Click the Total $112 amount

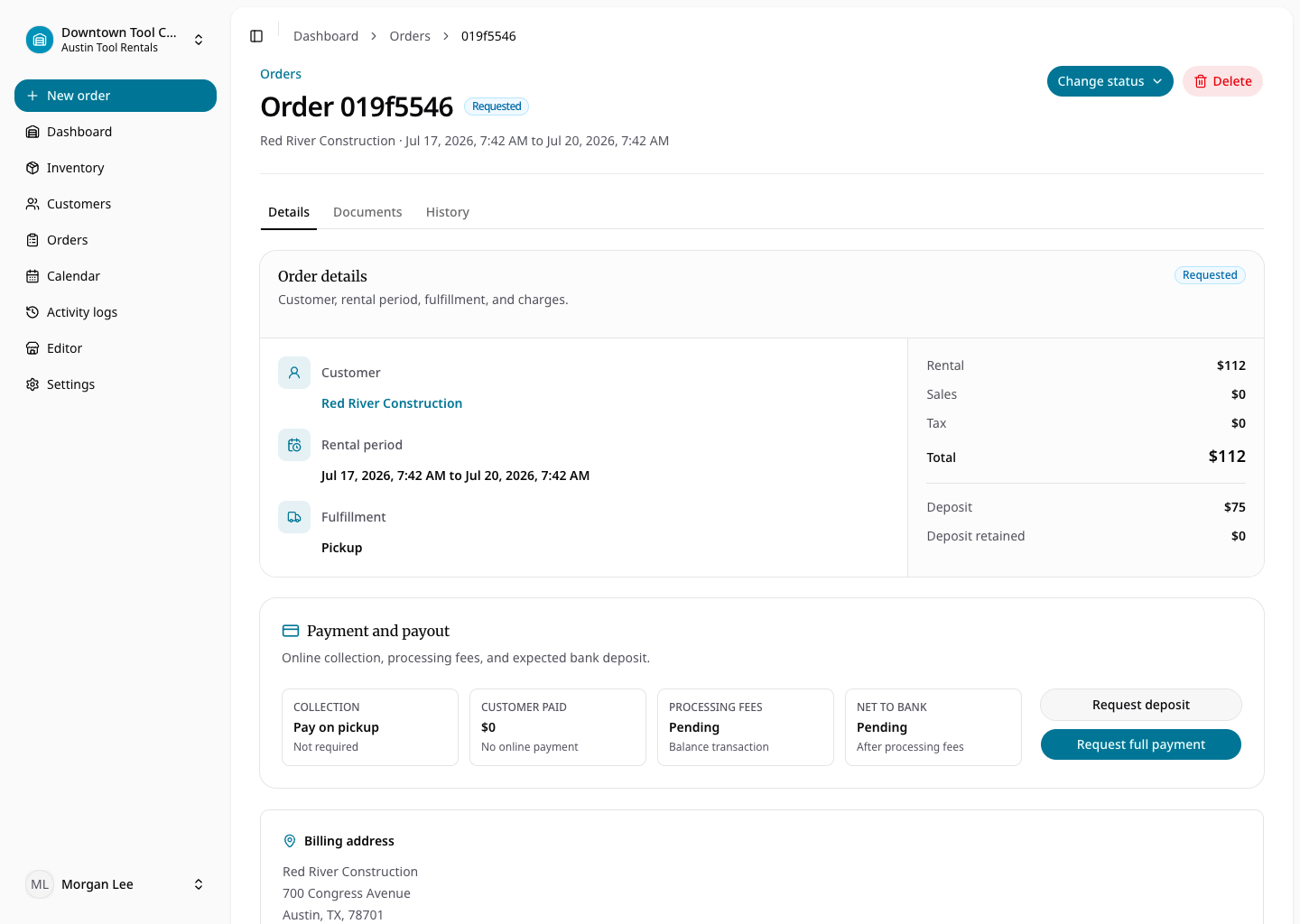1227,457
